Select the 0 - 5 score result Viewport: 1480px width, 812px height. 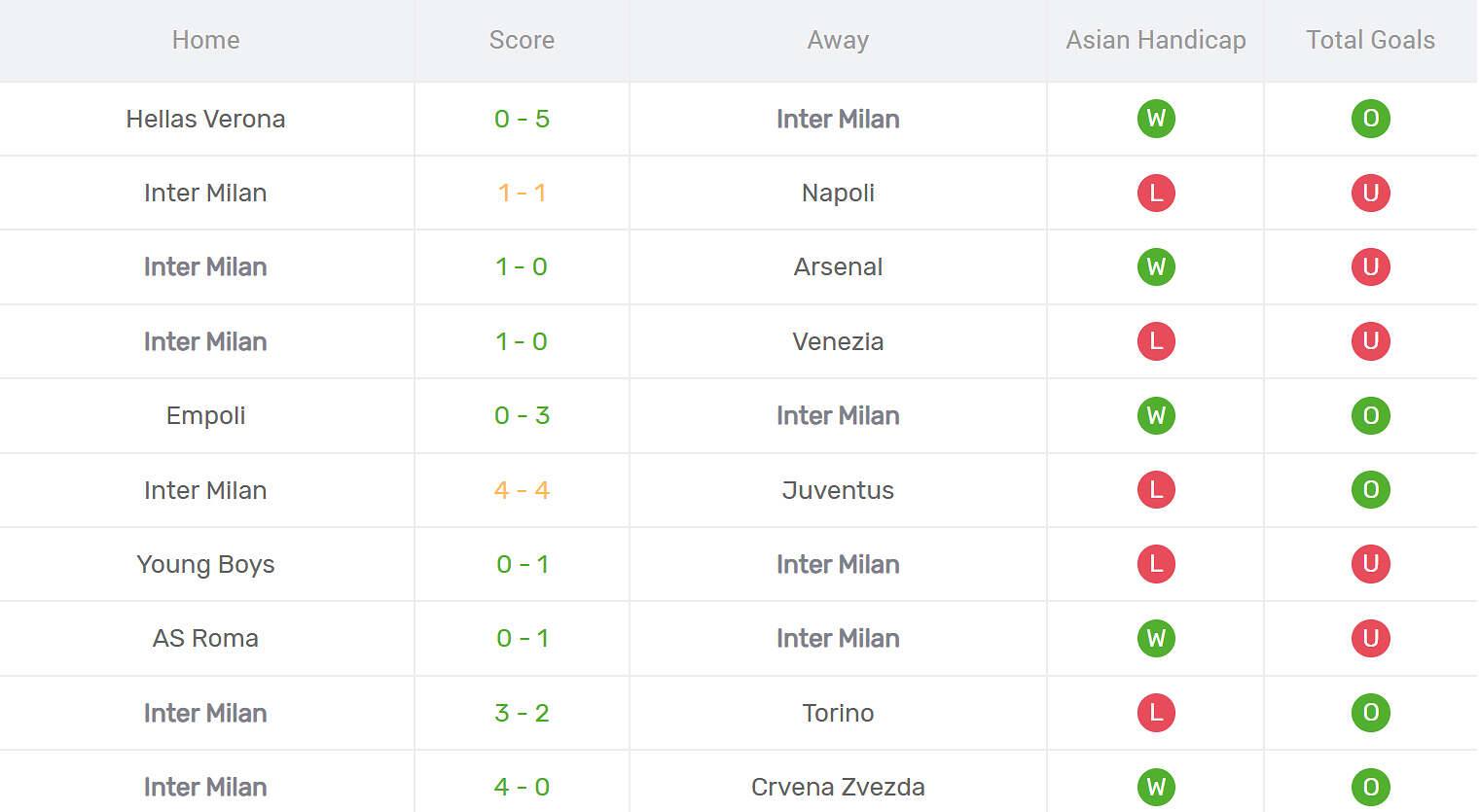(x=522, y=119)
